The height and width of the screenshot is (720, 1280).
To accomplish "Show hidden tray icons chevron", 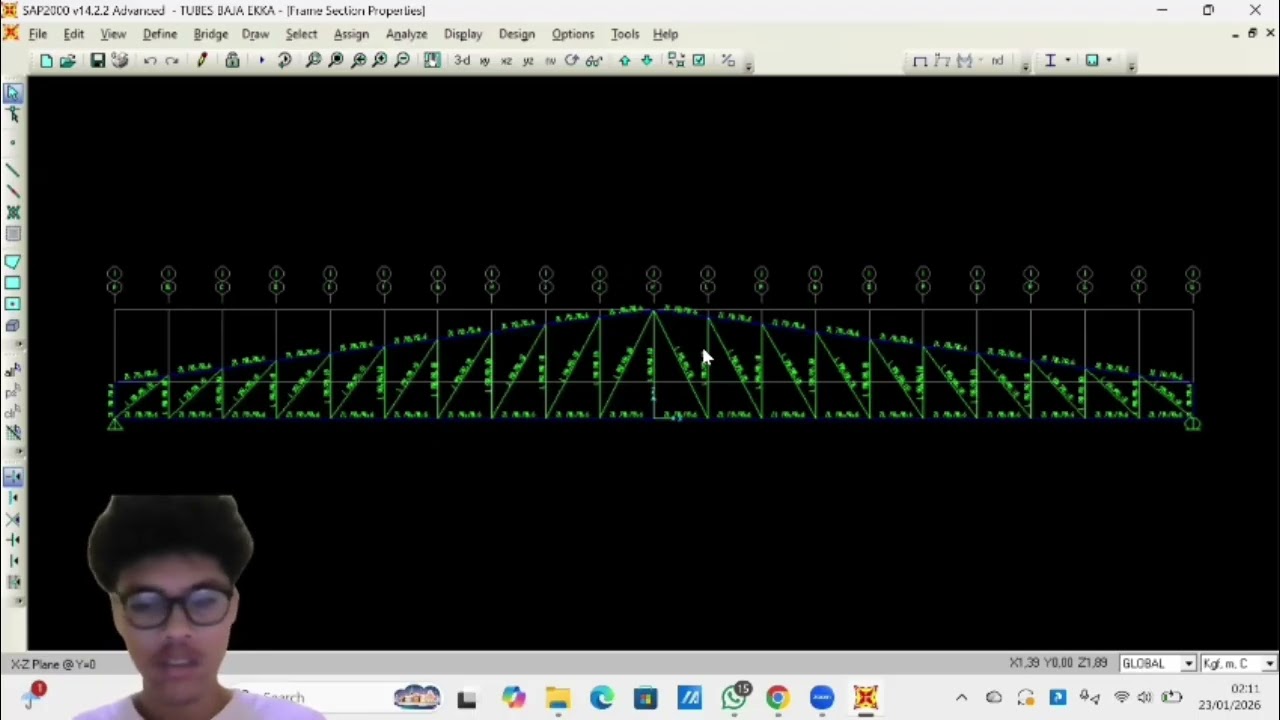I will 961,697.
